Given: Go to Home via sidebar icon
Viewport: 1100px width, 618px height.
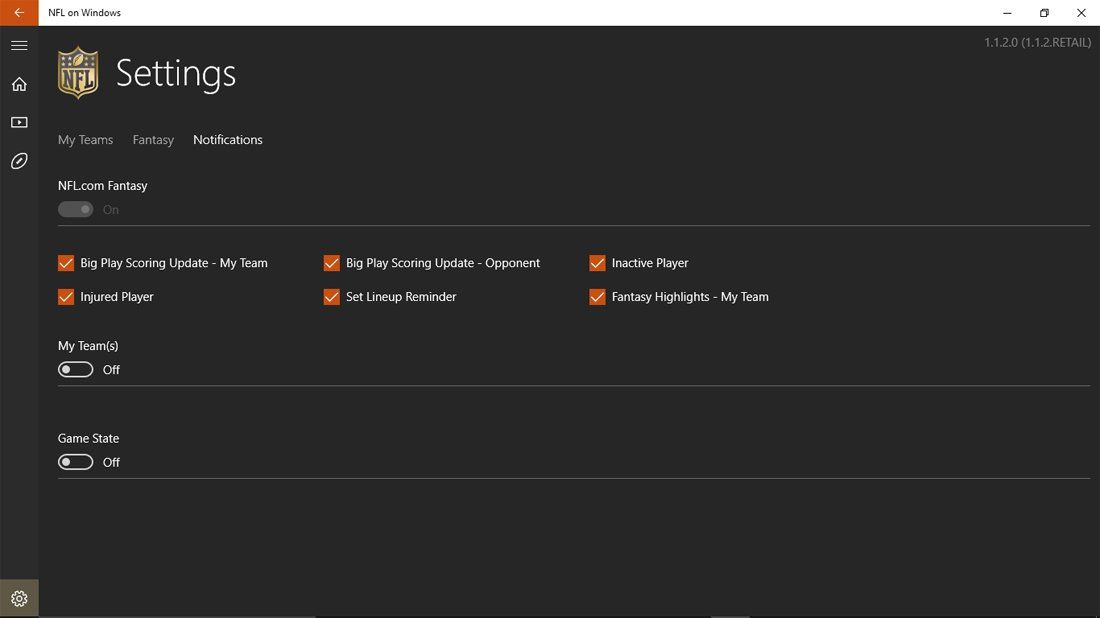Looking at the screenshot, I should click(19, 85).
